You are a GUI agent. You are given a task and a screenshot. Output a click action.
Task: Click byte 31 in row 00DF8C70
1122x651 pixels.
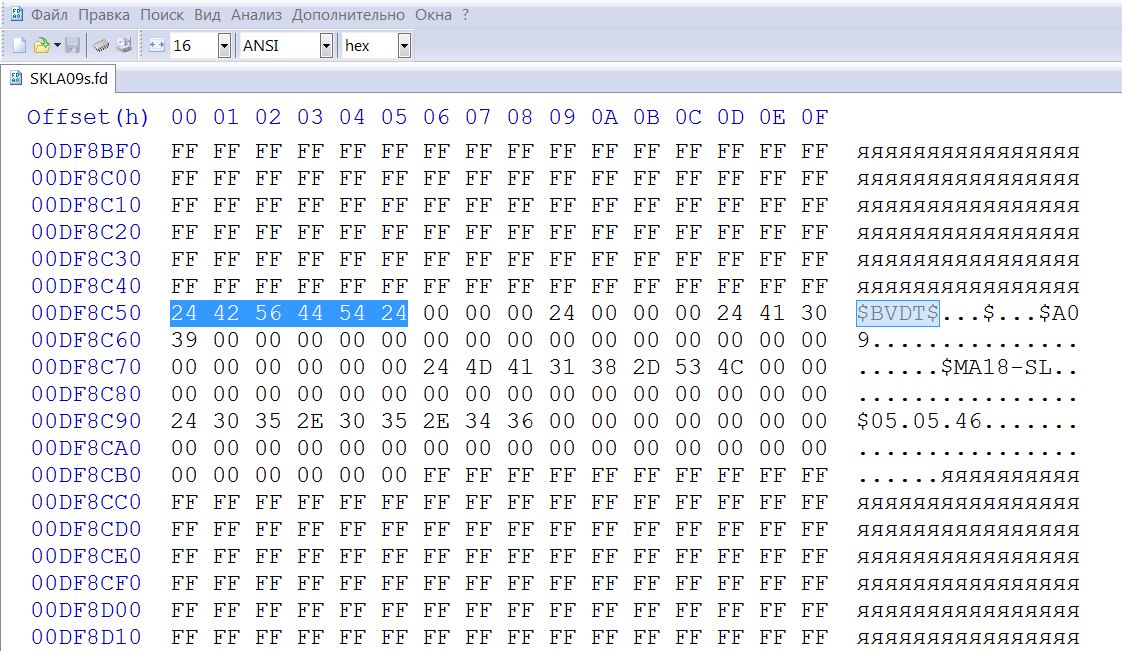point(562,367)
